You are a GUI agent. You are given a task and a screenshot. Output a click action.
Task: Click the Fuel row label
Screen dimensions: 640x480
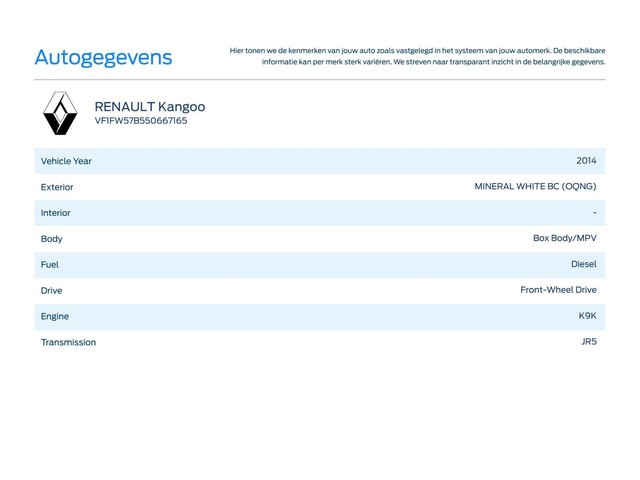pos(50,265)
